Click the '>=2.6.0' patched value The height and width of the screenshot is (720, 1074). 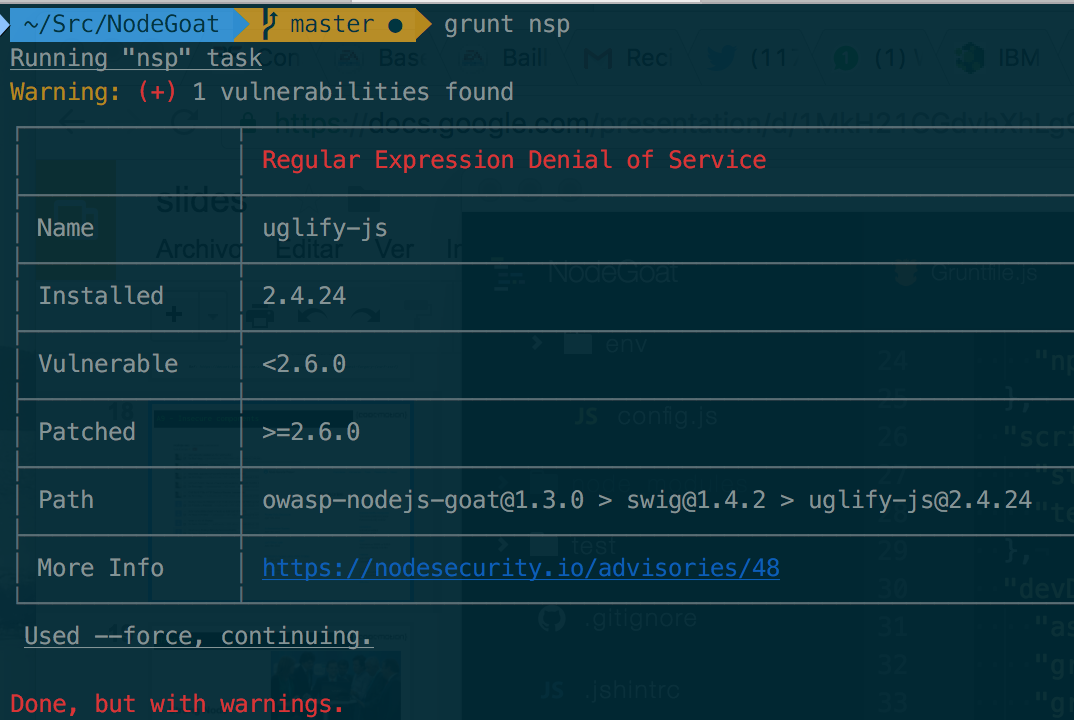click(x=311, y=432)
